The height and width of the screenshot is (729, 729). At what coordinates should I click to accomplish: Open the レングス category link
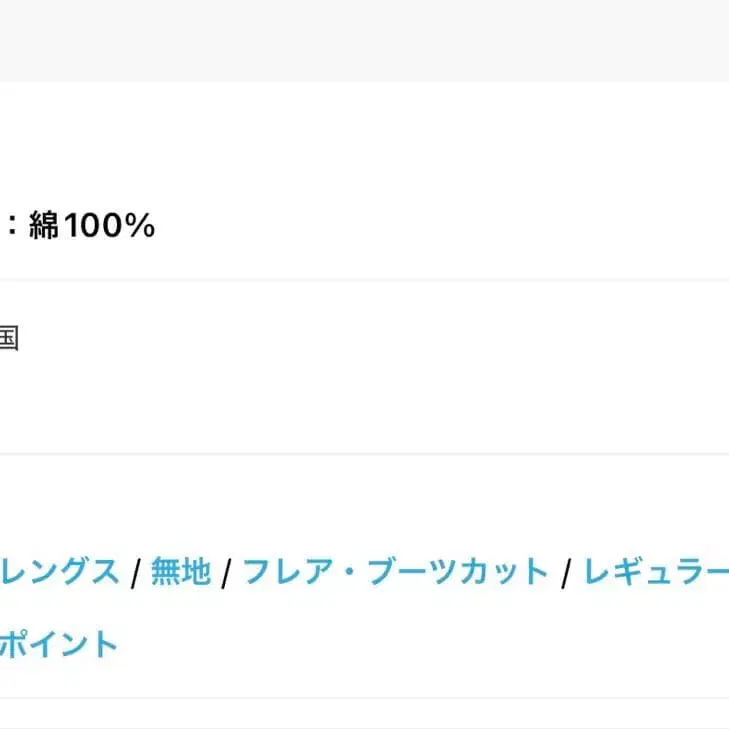coord(60,572)
